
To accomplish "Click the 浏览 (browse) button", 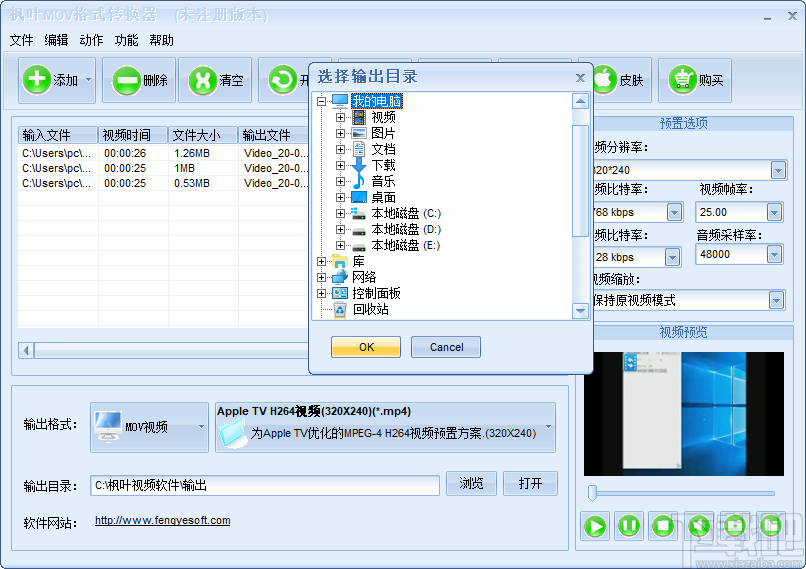I will pos(471,483).
